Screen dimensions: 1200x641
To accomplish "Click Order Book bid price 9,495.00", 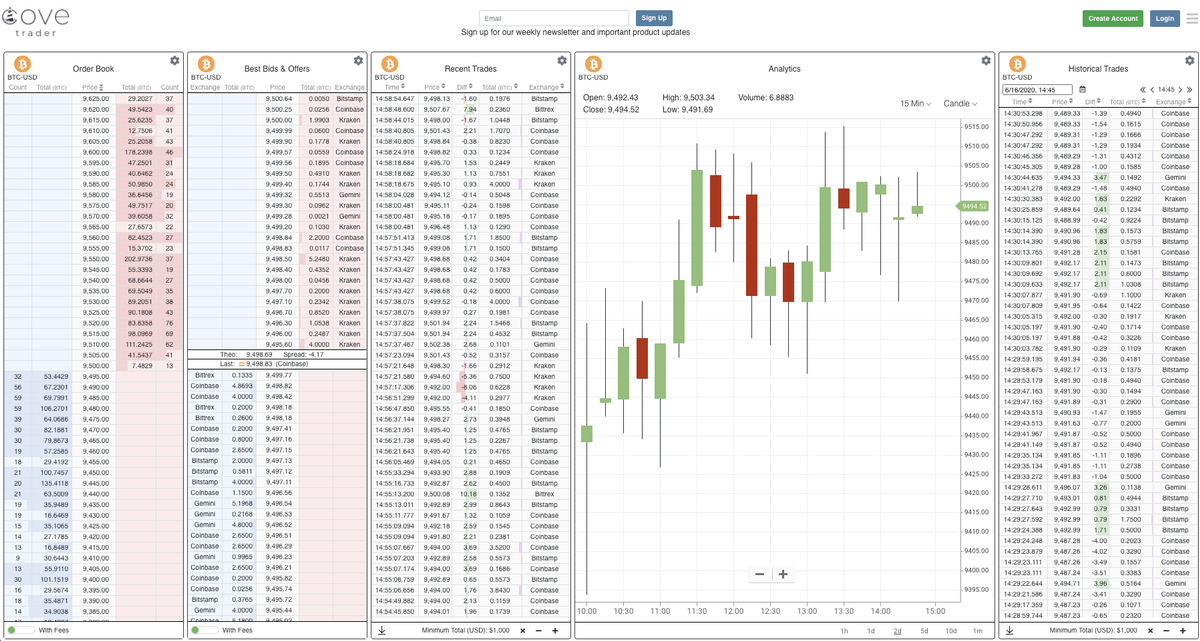I will [97, 376].
